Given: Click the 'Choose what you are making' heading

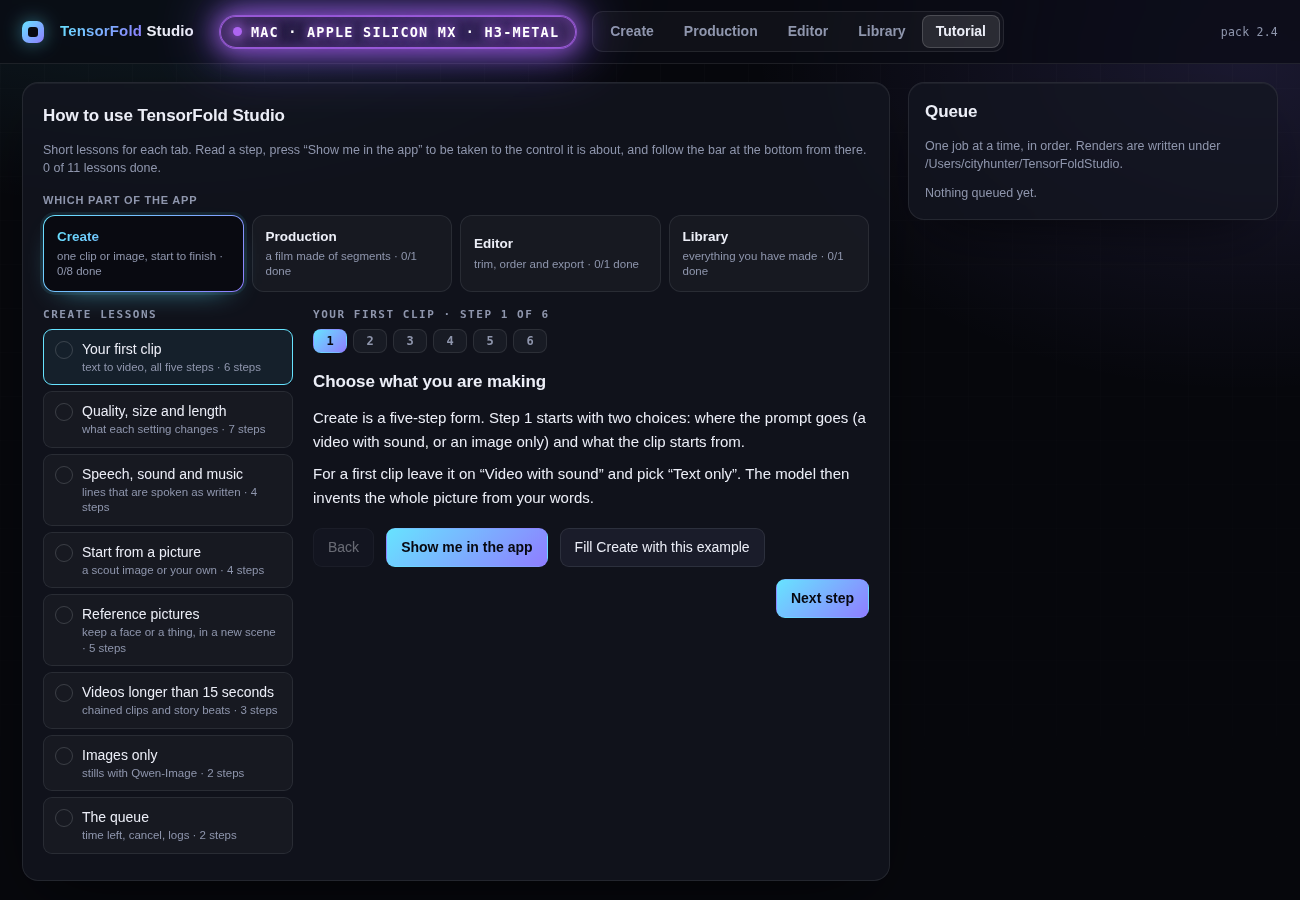Looking at the screenshot, I should coord(429,382).
